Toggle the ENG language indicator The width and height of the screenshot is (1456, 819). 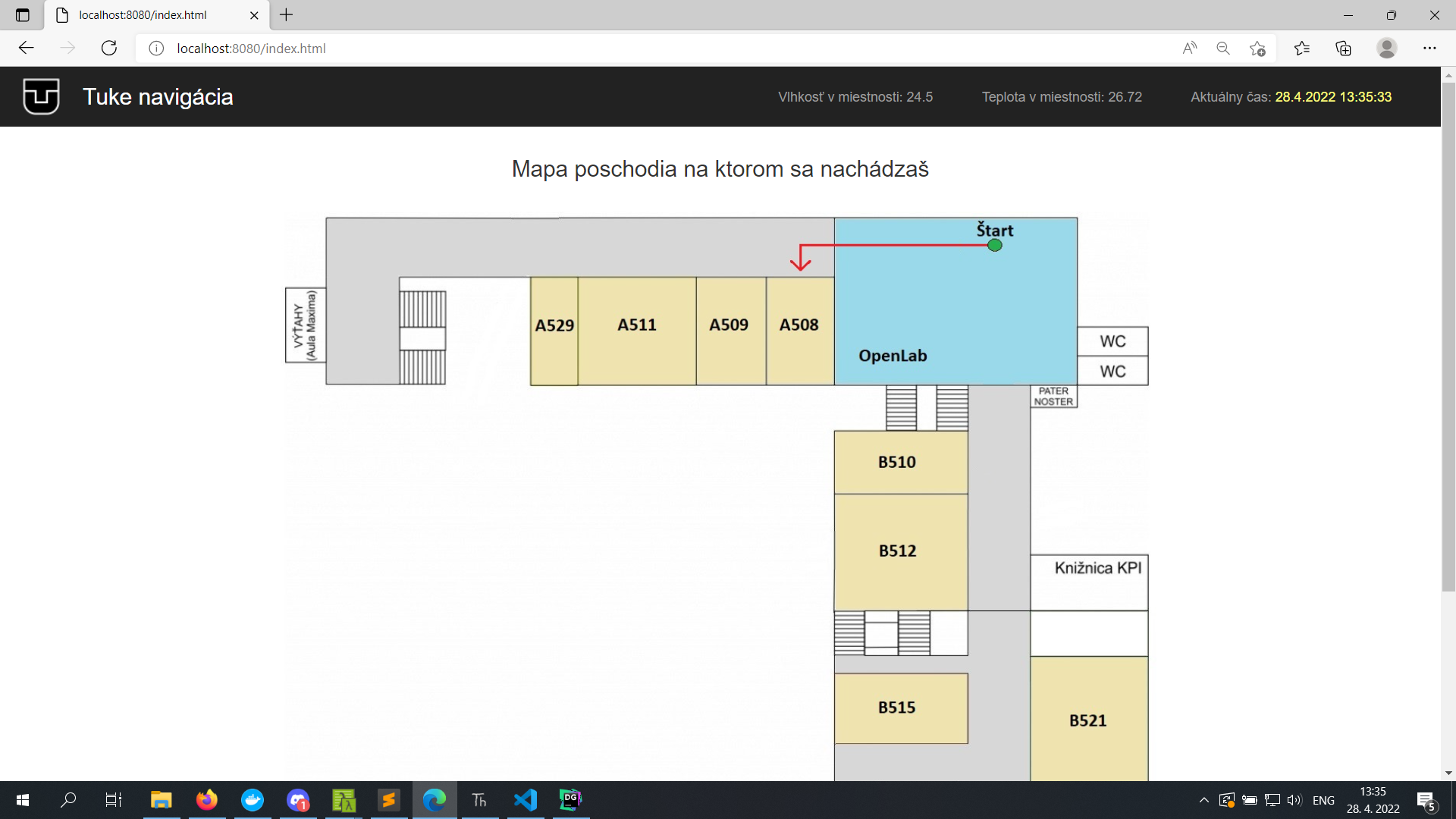pyautogui.click(x=1323, y=800)
